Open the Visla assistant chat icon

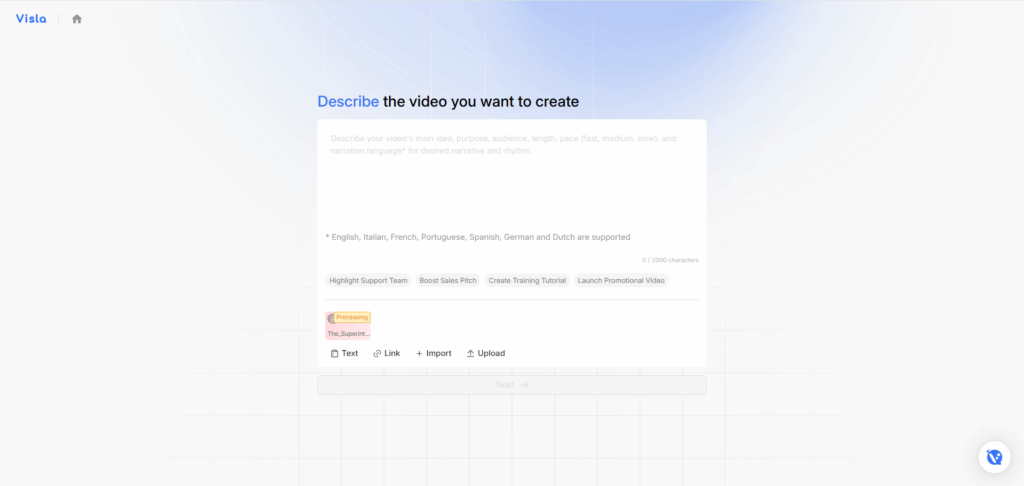tap(995, 457)
